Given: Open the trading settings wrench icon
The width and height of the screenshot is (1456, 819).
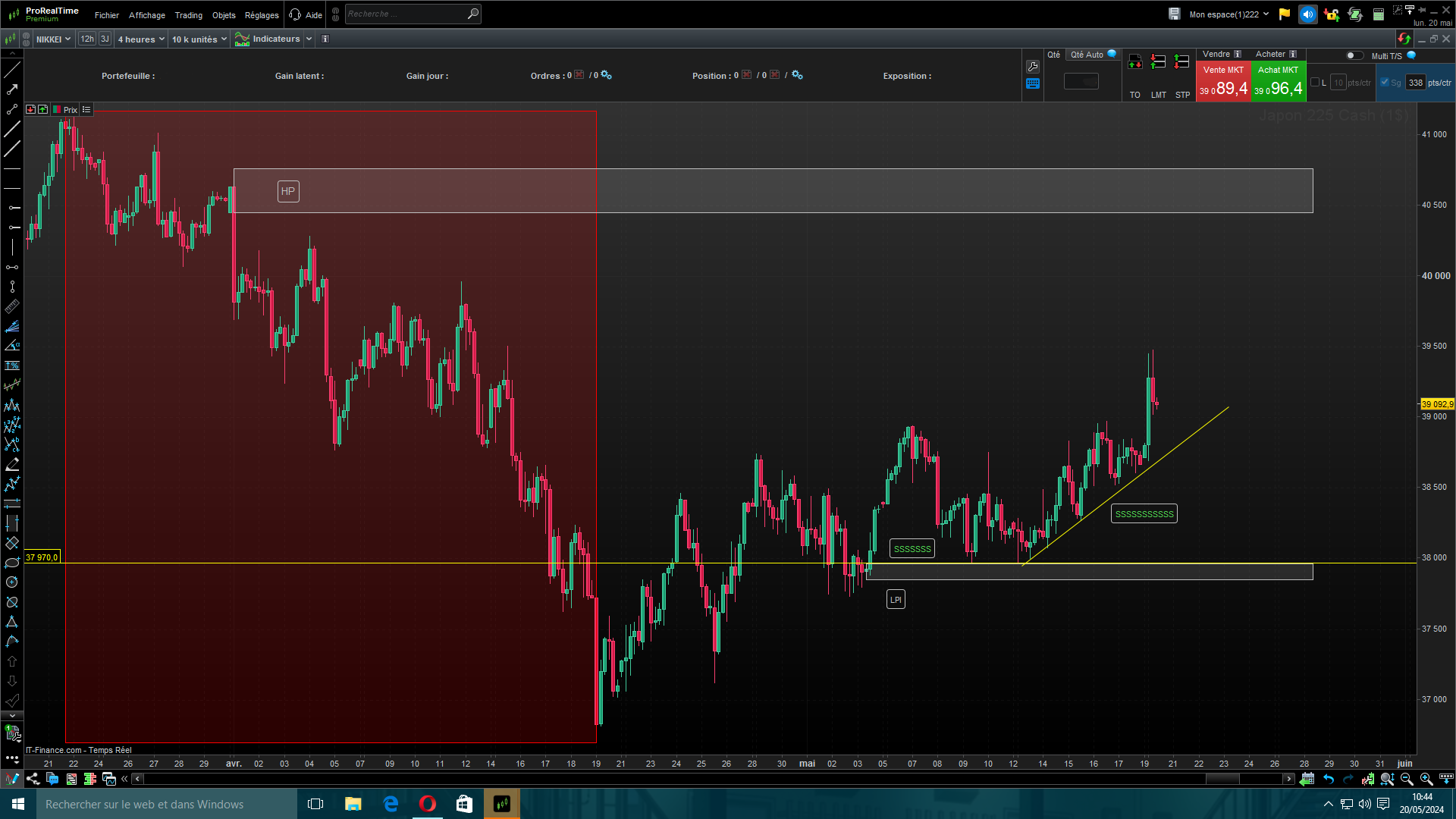Looking at the screenshot, I should click(1032, 67).
